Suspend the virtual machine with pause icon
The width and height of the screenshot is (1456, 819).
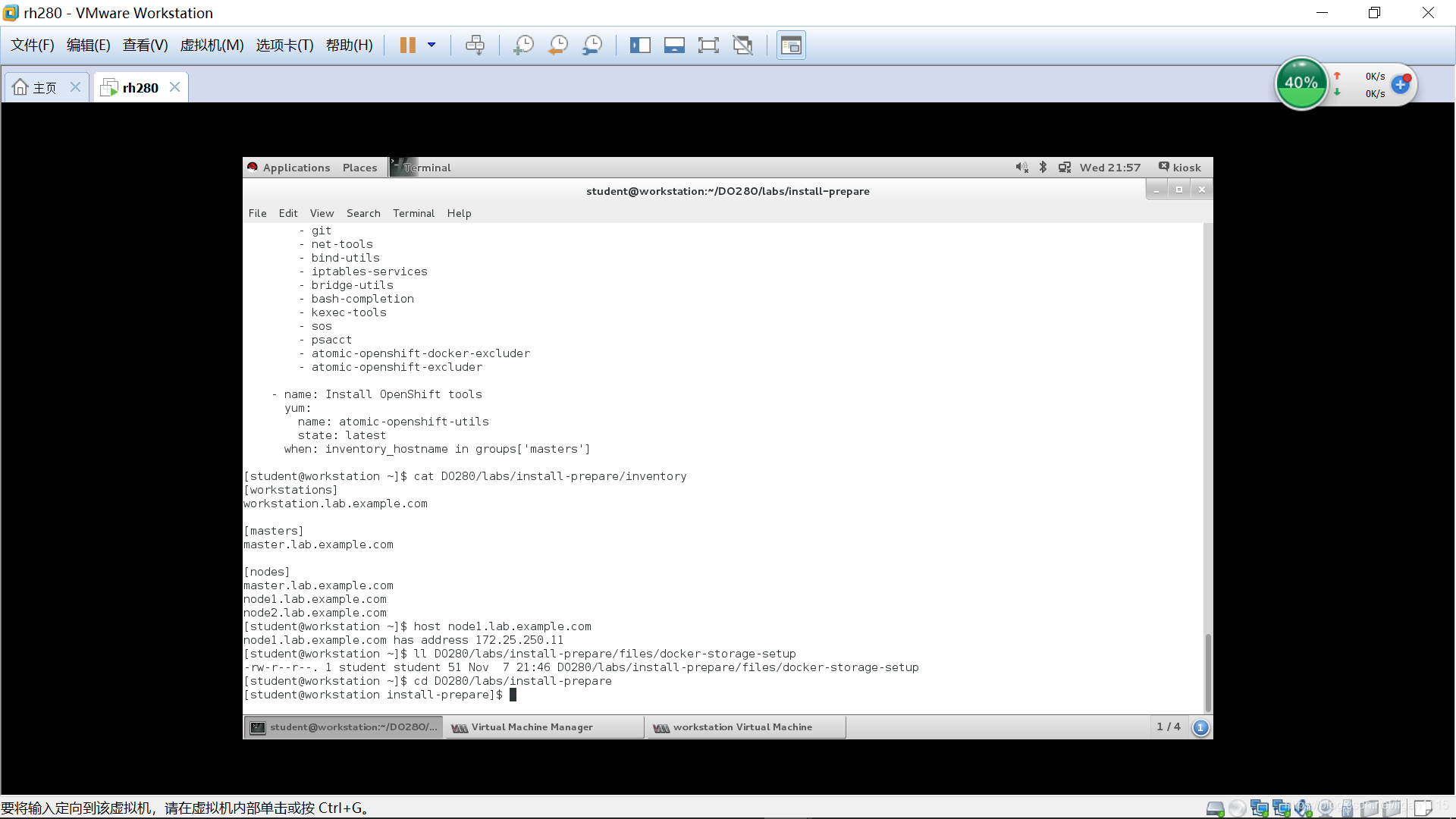pos(407,45)
